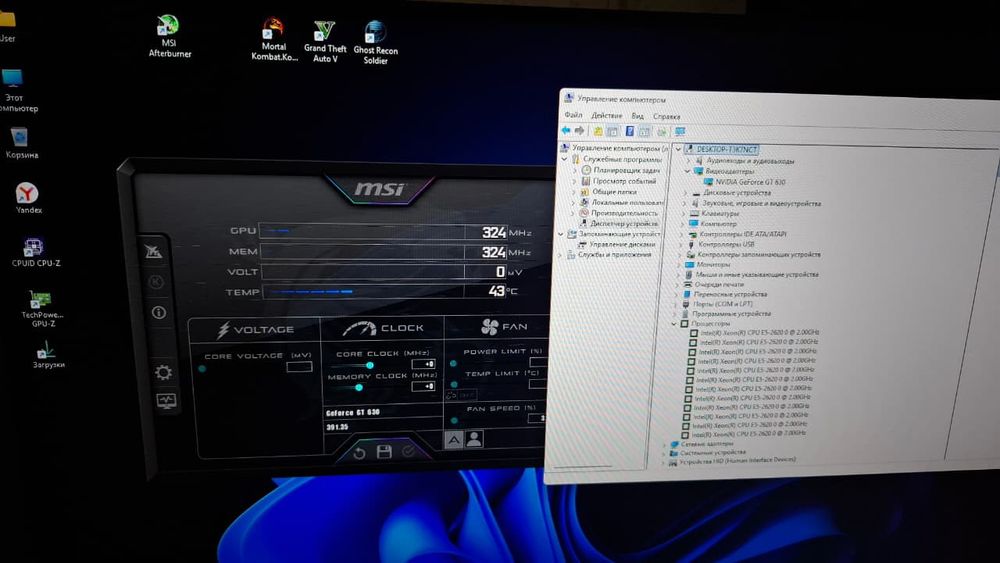This screenshot has height=563, width=1000.
Task: Click blue Help toolbar icon
Action: click(x=629, y=131)
